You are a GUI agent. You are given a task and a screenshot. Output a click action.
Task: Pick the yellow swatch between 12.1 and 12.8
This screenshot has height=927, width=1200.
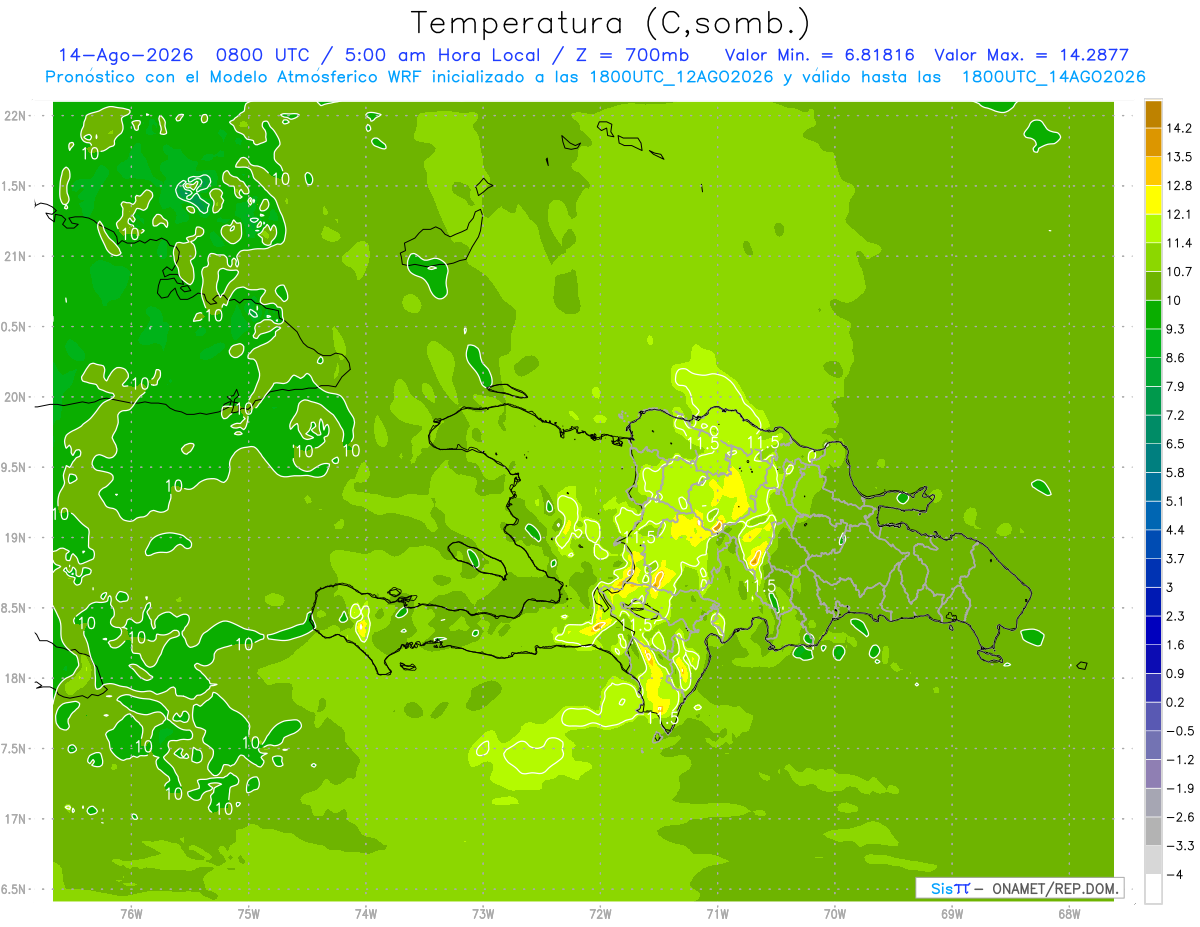(1153, 200)
